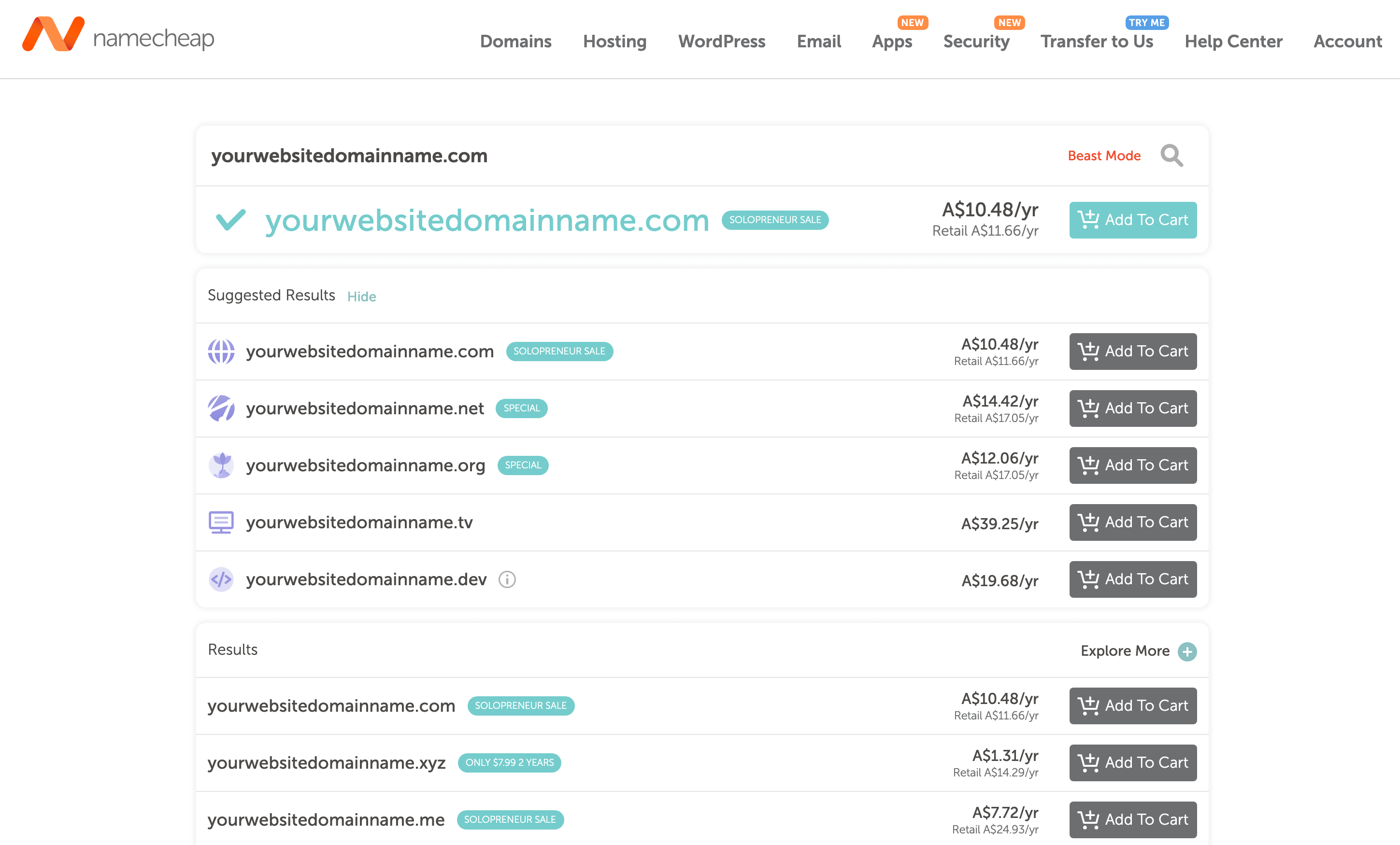The height and width of the screenshot is (845, 1400).
Task: Click the domain search input field
Action: [625, 155]
